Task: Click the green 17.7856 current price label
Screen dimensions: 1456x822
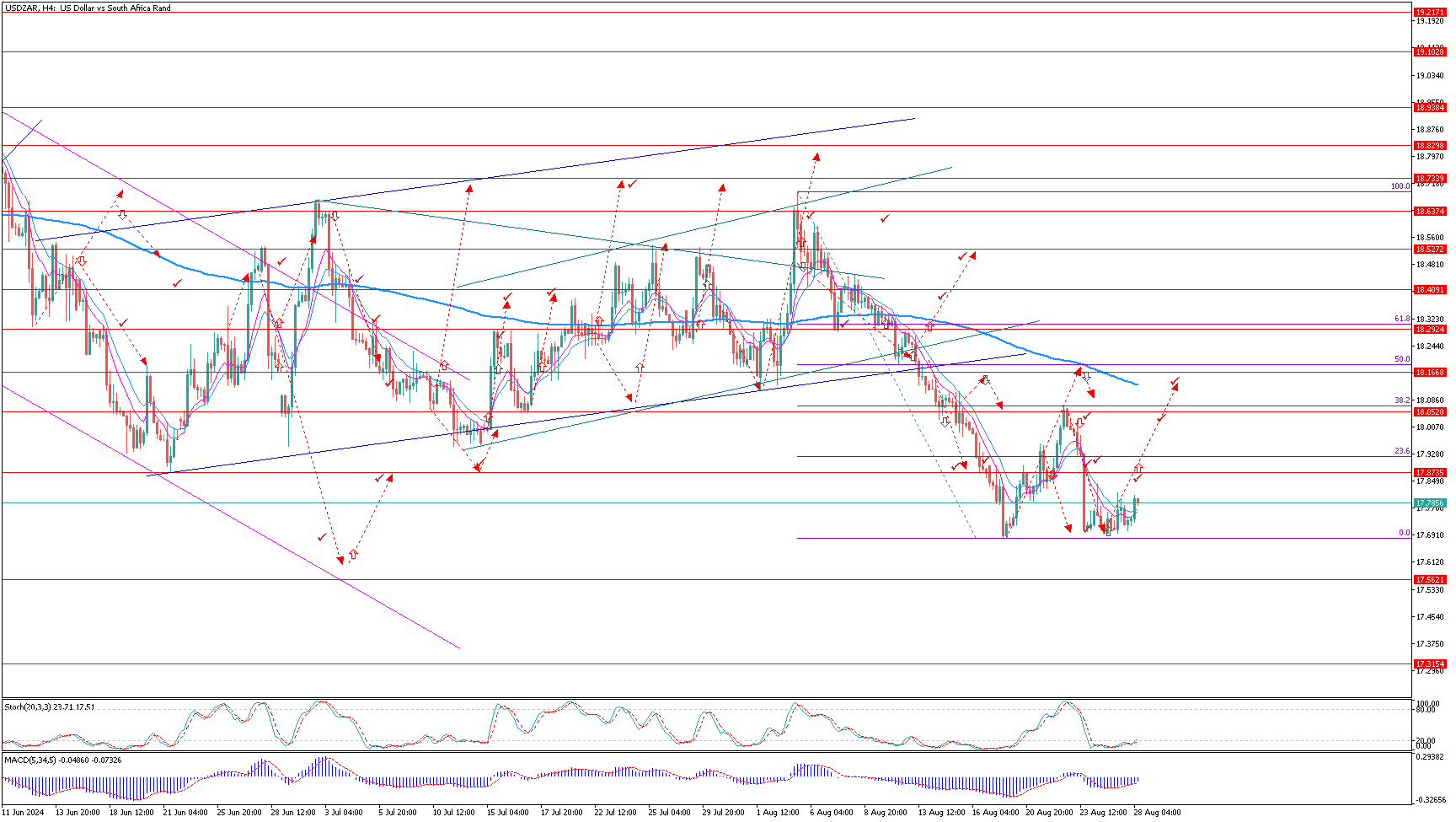Action: pos(1430,503)
